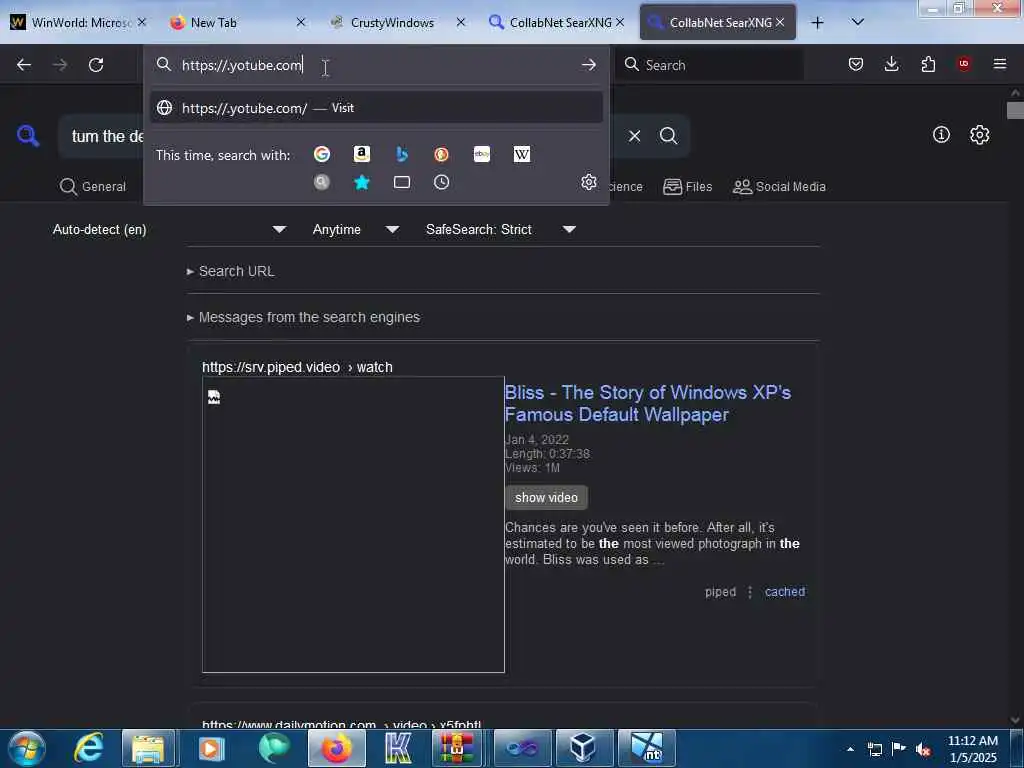
Task: Open SearXNG about info icon
Action: (941, 135)
